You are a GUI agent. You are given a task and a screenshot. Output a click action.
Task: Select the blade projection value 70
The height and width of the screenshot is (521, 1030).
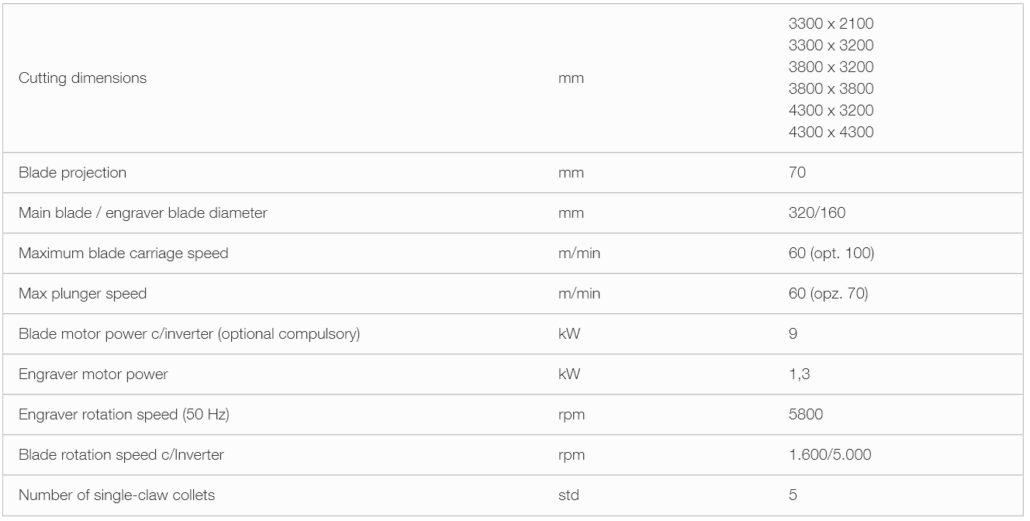point(797,173)
